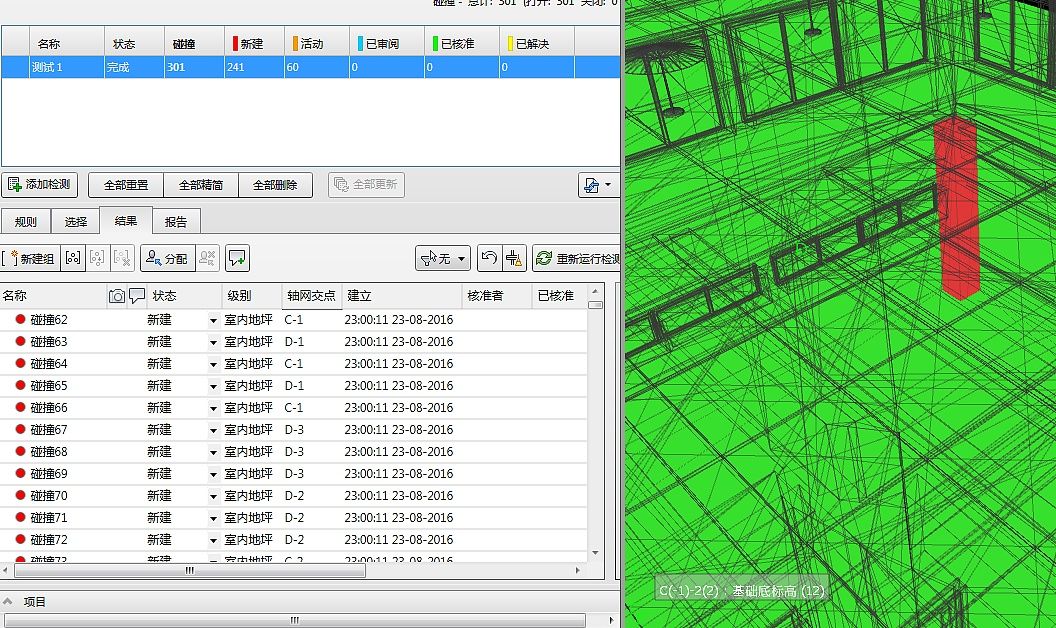Click the 全部删除 (Delete All) button
Screen dimensions: 1056x628
tap(274, 185)
